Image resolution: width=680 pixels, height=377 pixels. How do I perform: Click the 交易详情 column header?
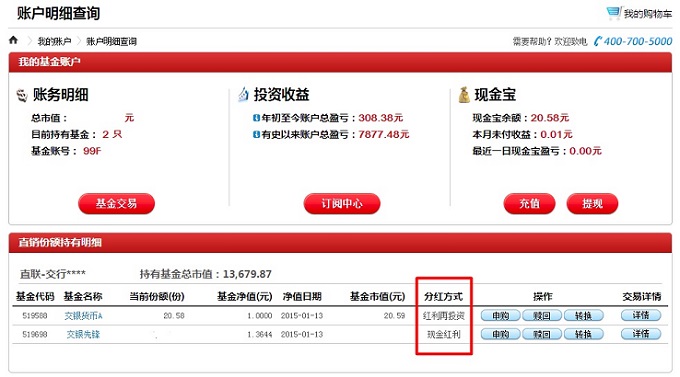642,297
